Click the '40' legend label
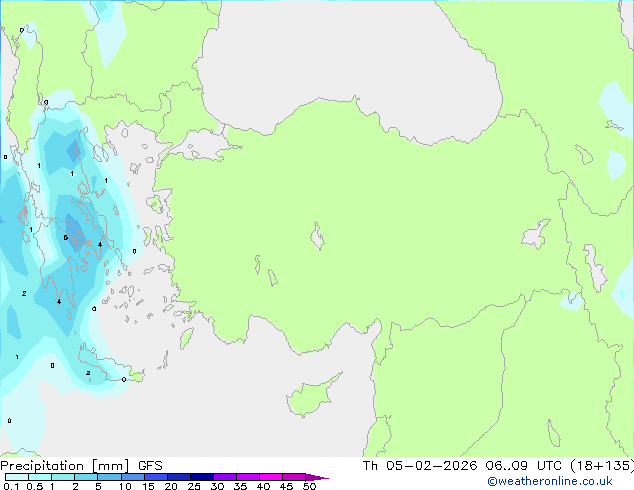 point(263,486)
